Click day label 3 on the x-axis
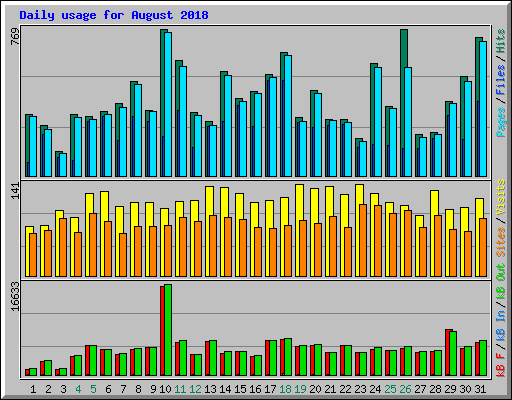This screenshot has height=400, width=512. click(x=63, y=389)
